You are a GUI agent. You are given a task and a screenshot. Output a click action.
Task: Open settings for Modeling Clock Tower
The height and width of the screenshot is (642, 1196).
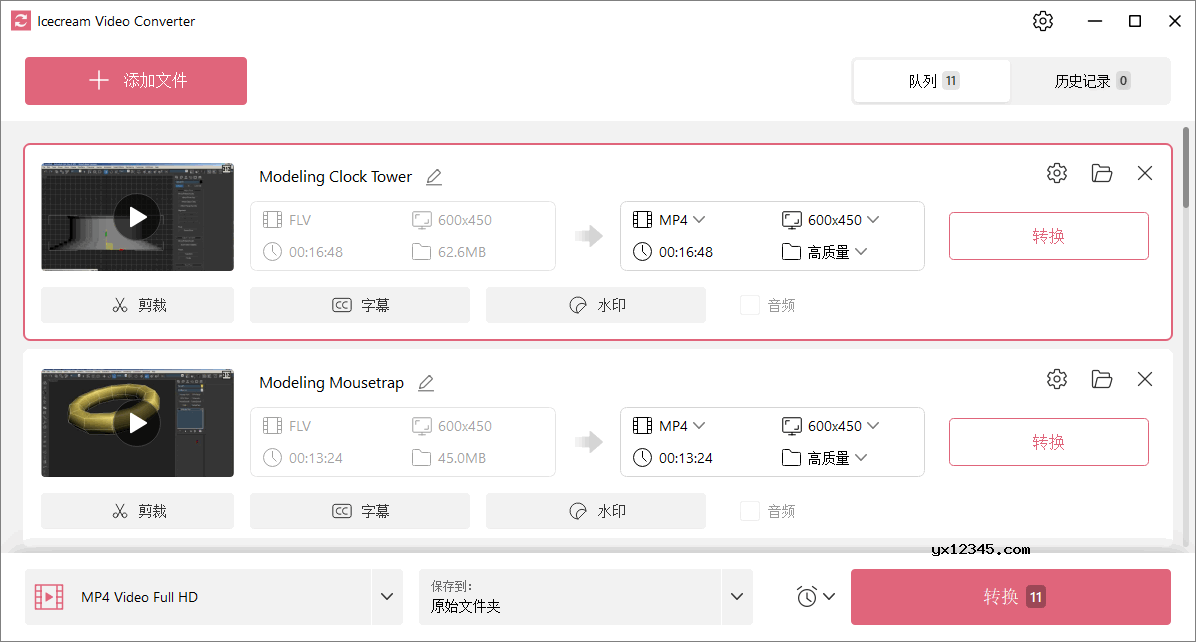point(1057,173)
